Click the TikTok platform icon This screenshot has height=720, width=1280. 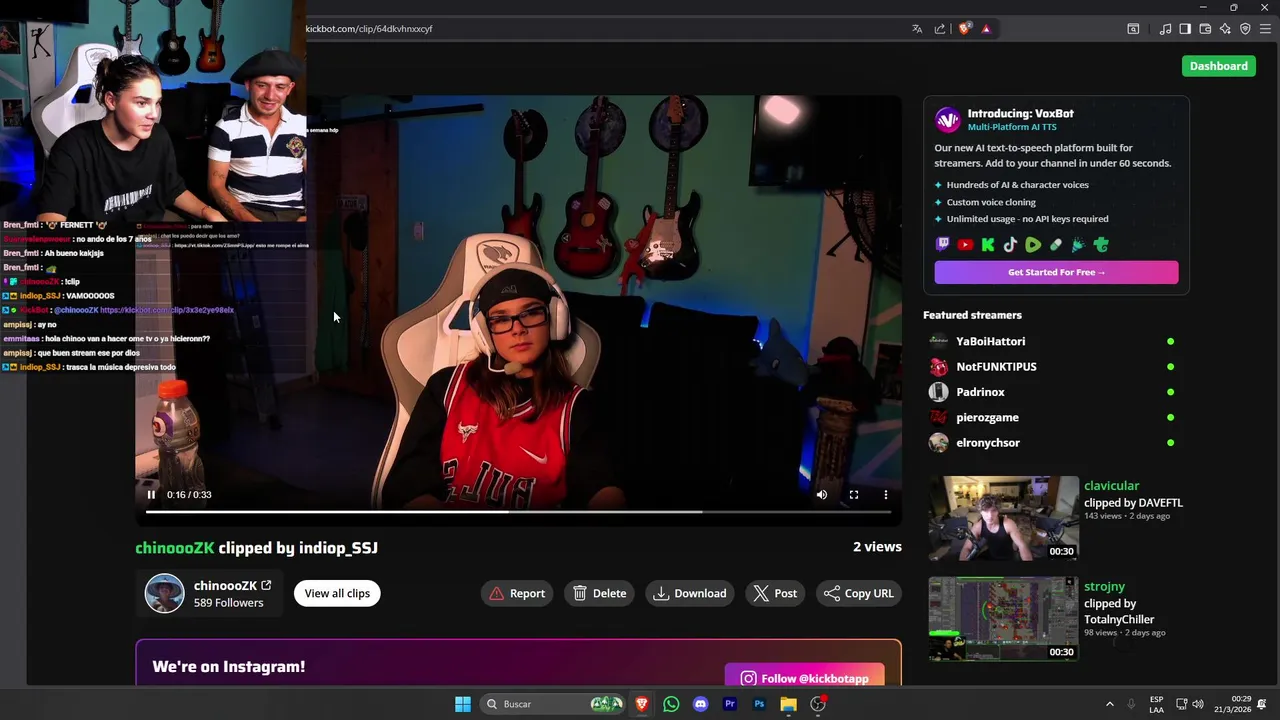pyautogui.click(x=1010, y=245)
